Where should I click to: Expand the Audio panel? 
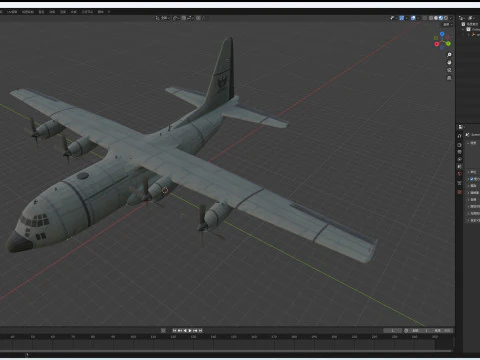[473, 199]
